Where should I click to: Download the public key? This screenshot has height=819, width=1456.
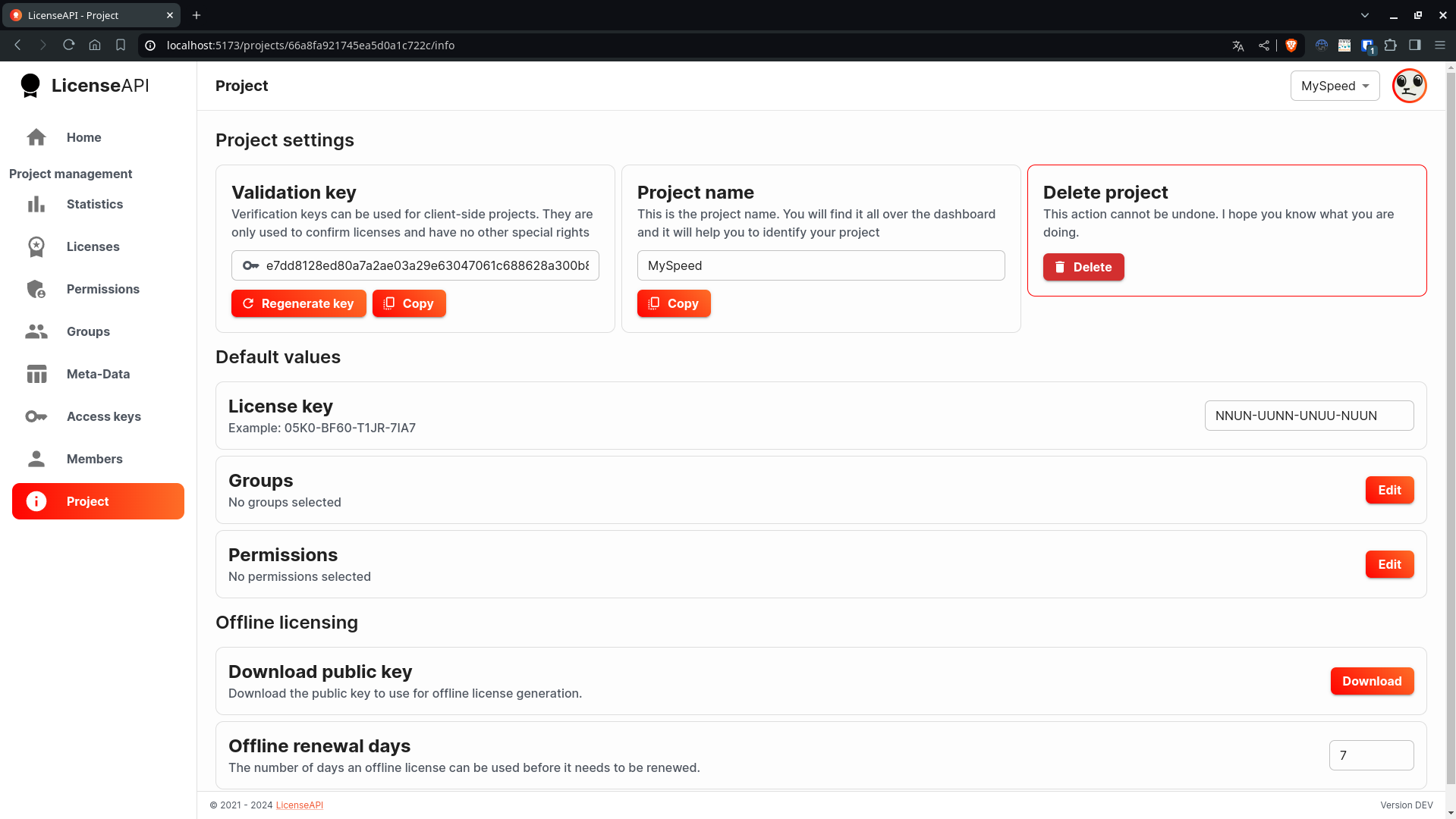click(1372, 681)
